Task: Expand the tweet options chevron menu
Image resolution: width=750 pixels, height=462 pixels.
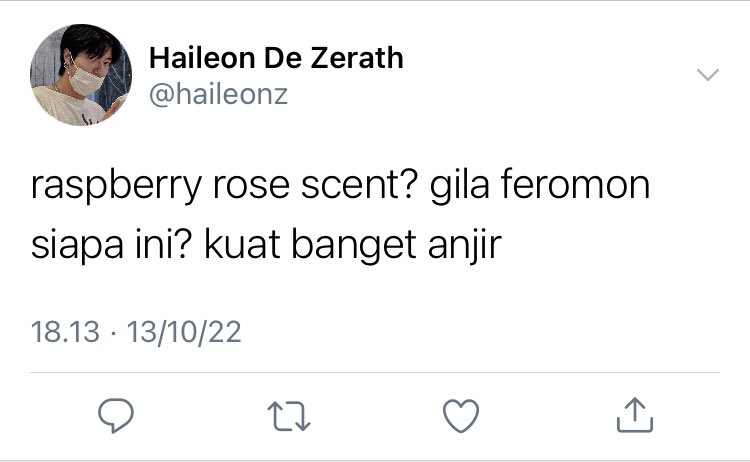Action: pyautogui.click(x=707, y=75)
